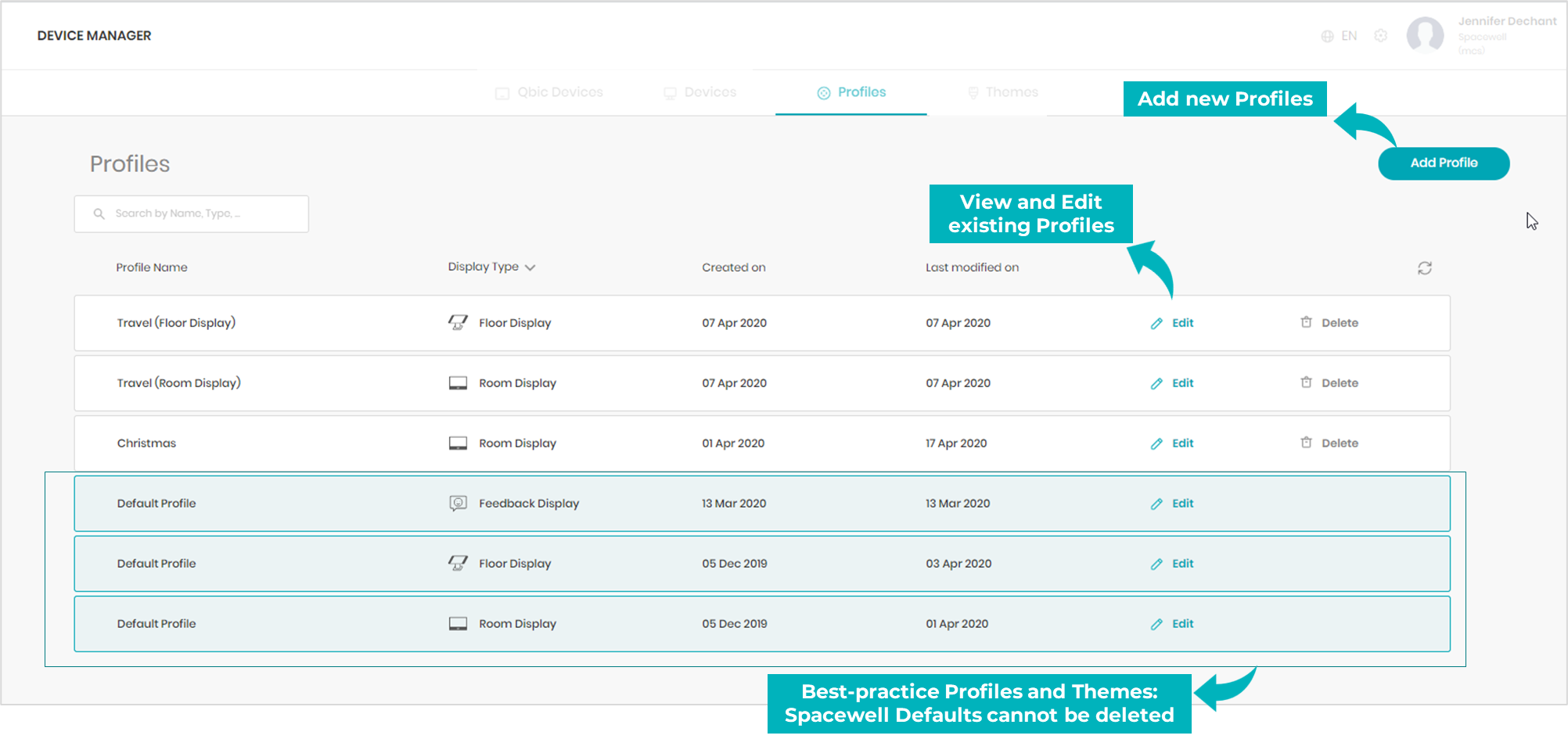
Task: Click the magnifier icon in the search box
Action: pos(99,213)
